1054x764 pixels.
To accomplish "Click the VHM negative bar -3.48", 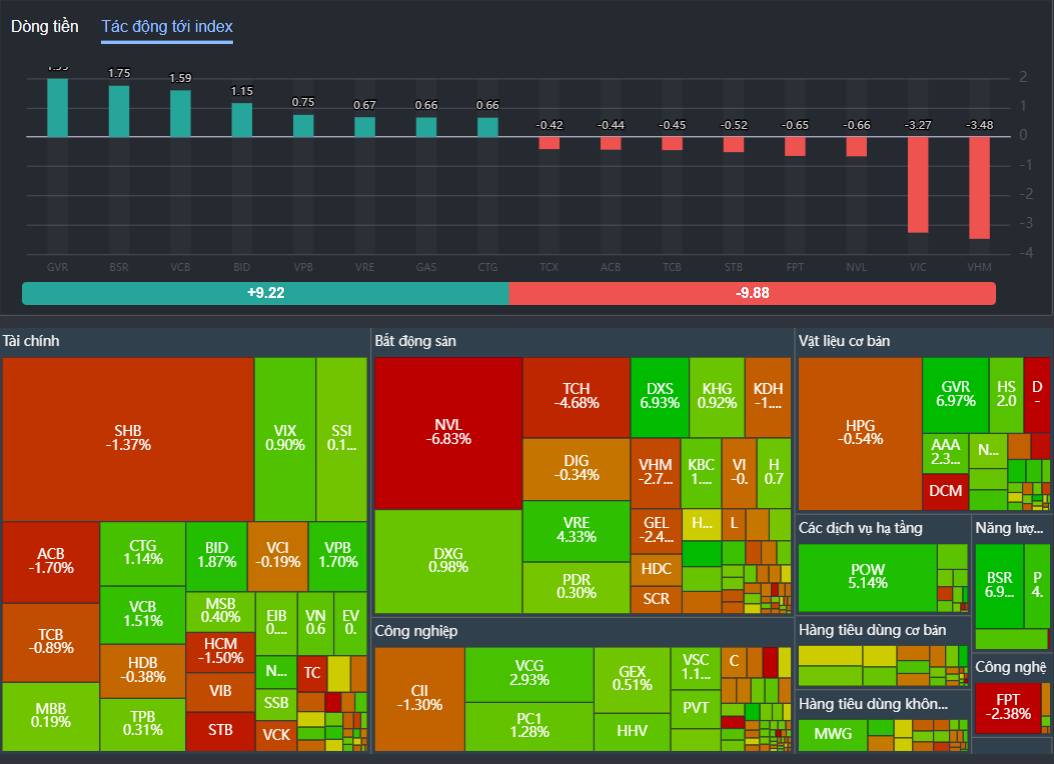I will point(979,188).
